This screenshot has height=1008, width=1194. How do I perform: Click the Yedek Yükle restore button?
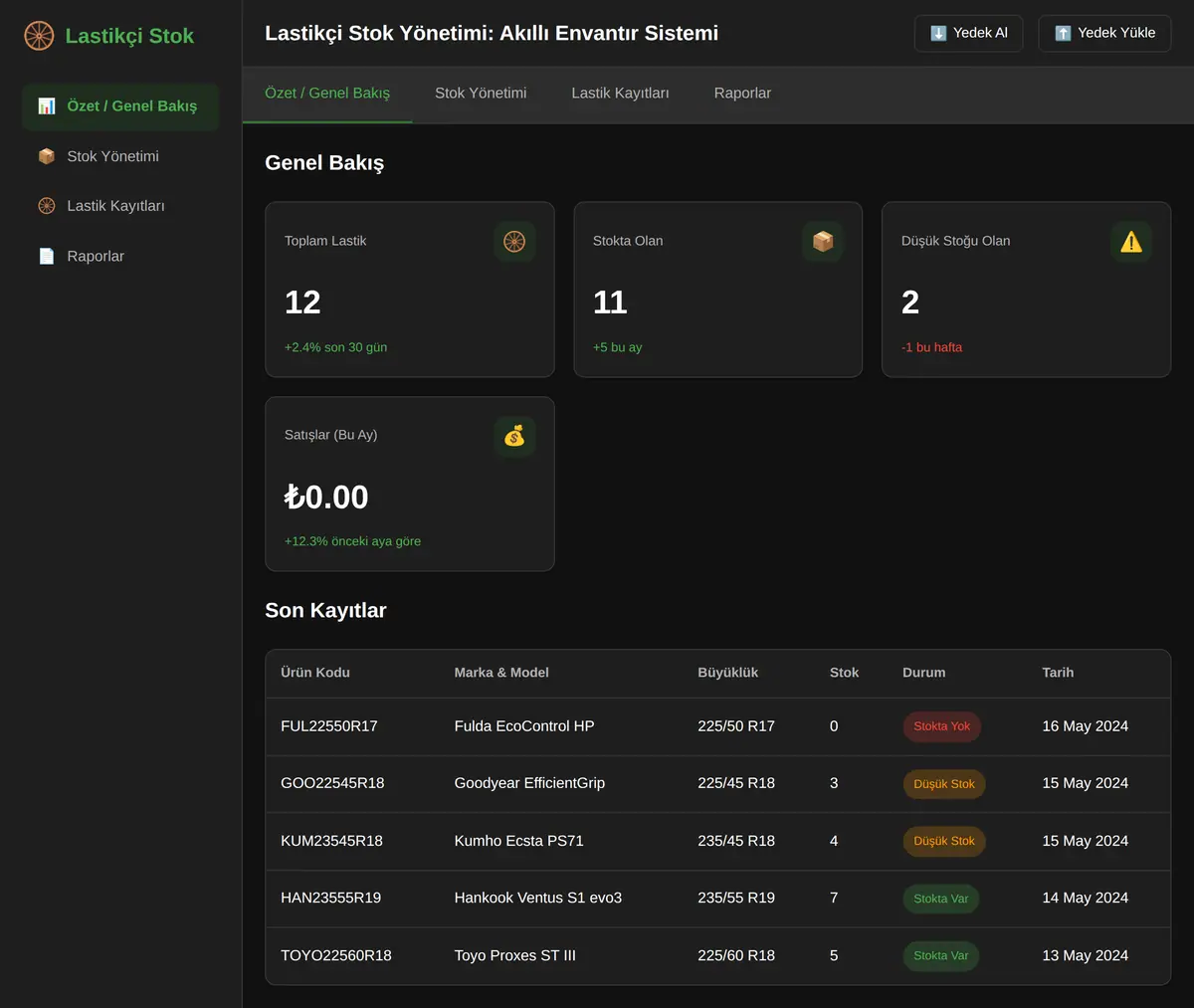[x=1104, y=33]
